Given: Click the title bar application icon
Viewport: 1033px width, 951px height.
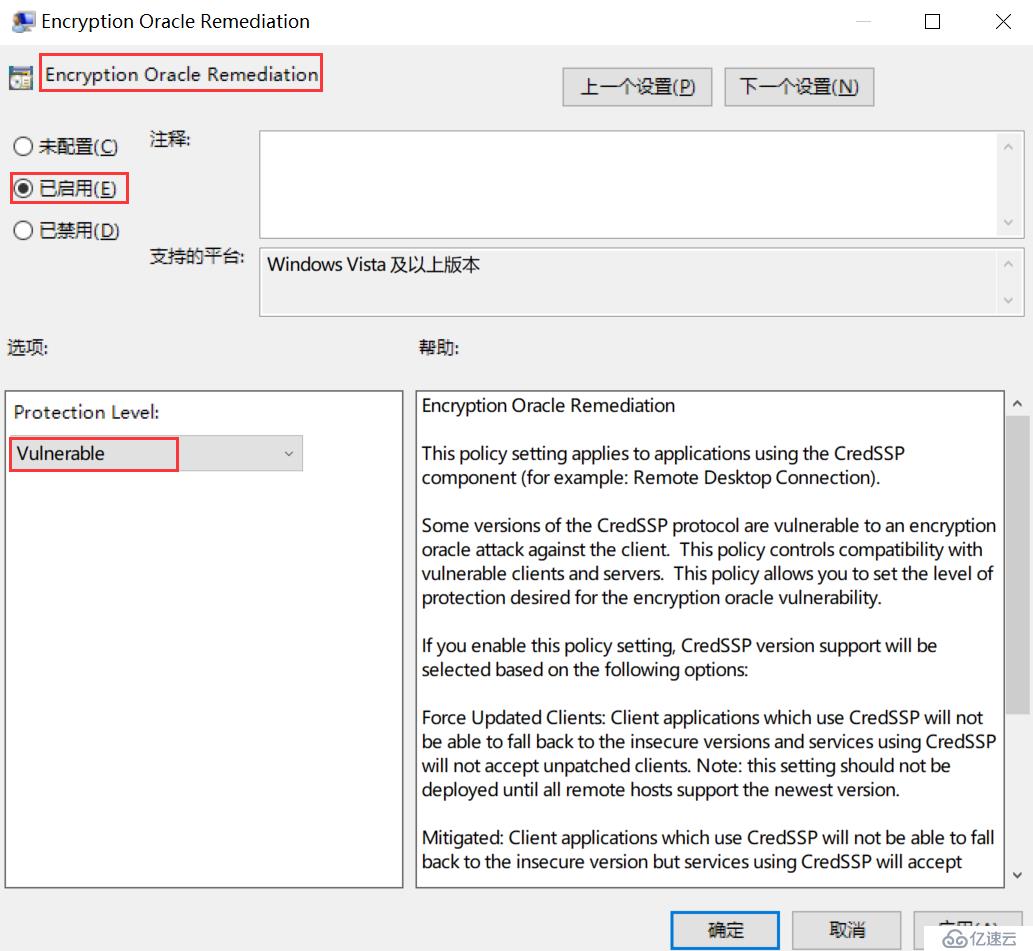Looking at the screenshot, I should click(x=23, y=22).
